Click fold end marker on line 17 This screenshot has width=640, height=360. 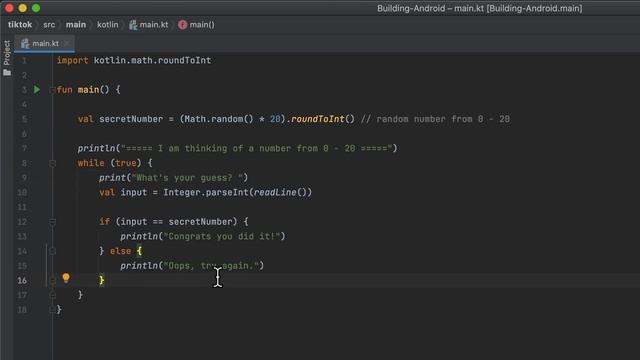[x=52, y=295]
